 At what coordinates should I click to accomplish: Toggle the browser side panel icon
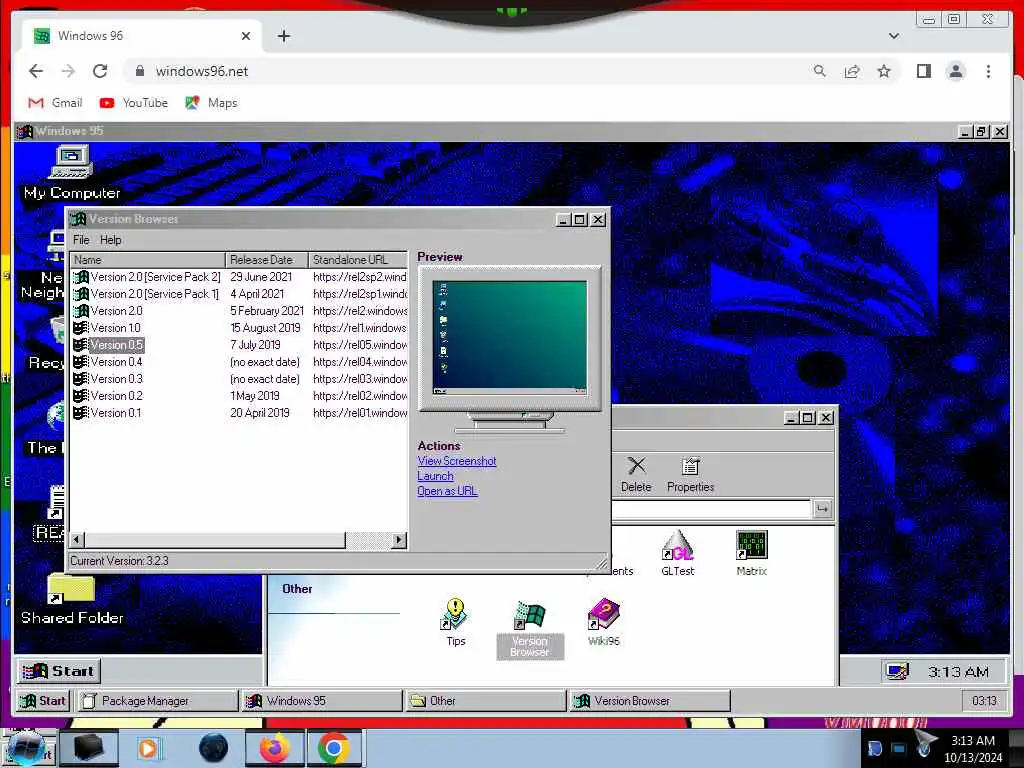923,71
